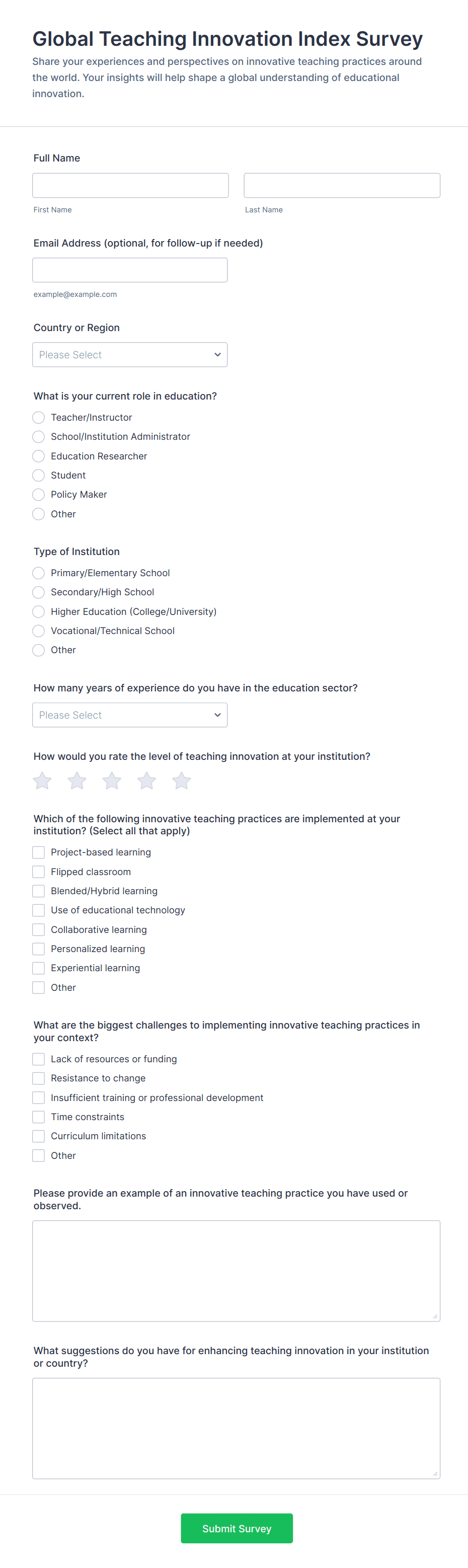Rate teaching innovation two stars
The width and height of the screenshot is (468, 1568).
click(x=76, y=780)
